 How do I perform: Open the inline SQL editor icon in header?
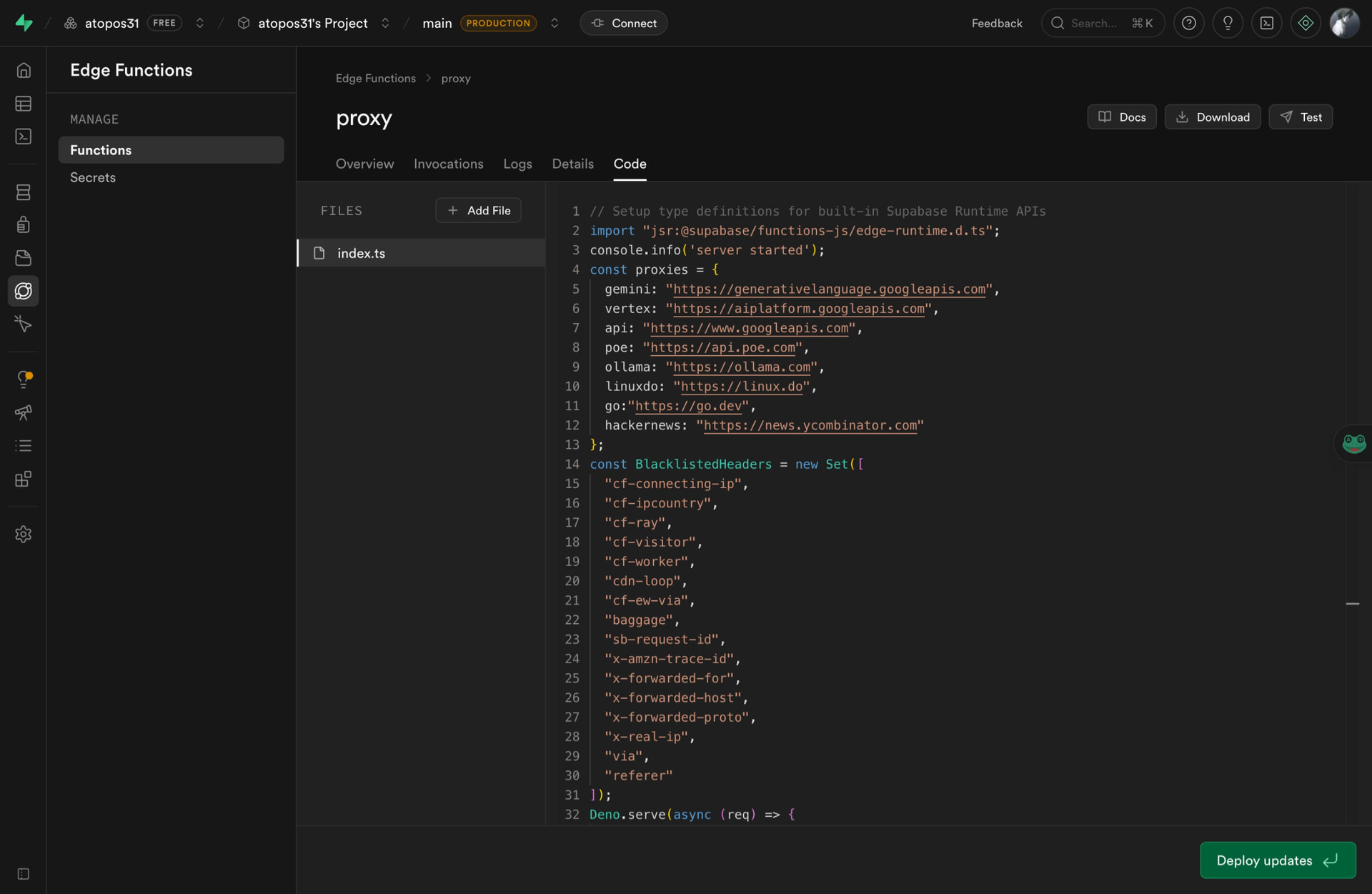coord(1266,23)
